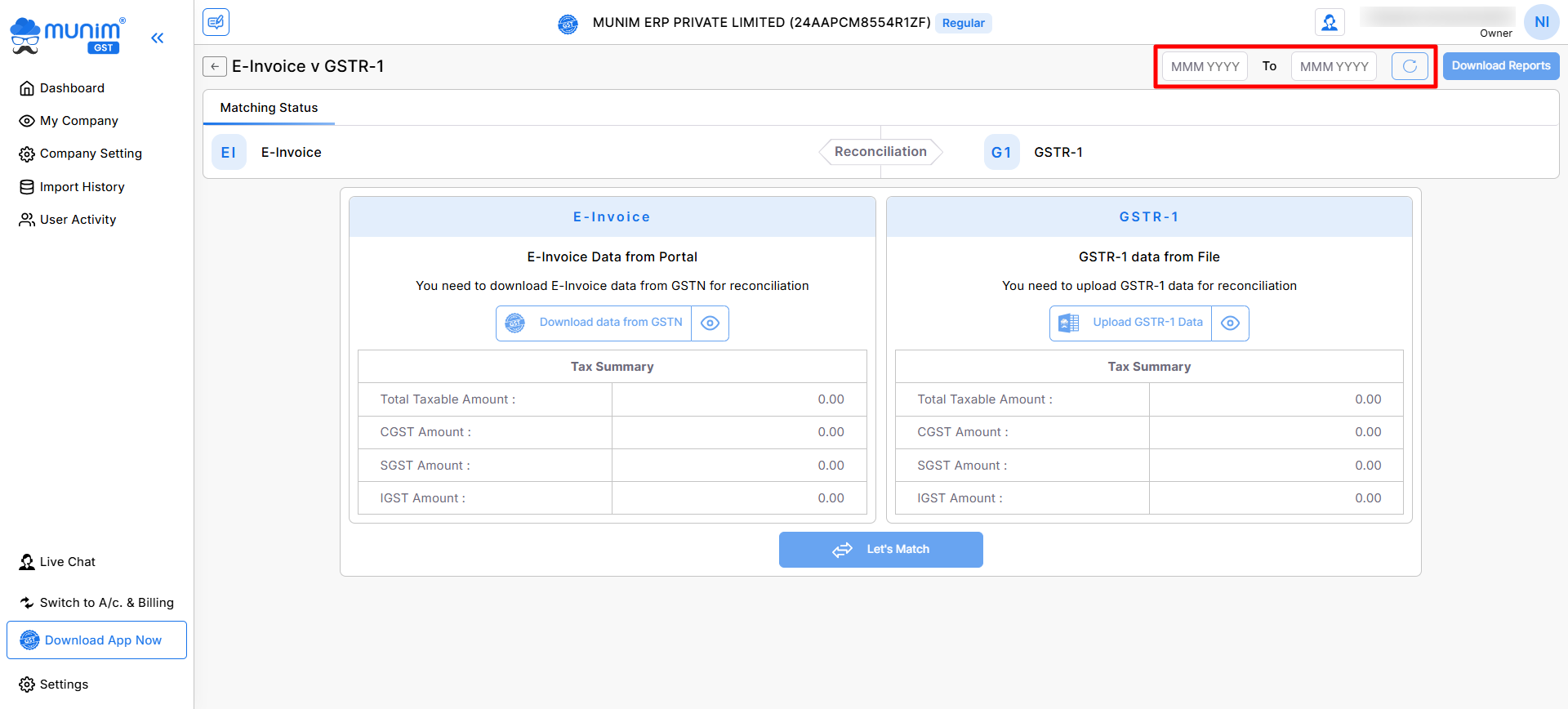Viewport: 1568px width, 709px height.
Task: Click the EI badge icon
Action: pos(229,152)
